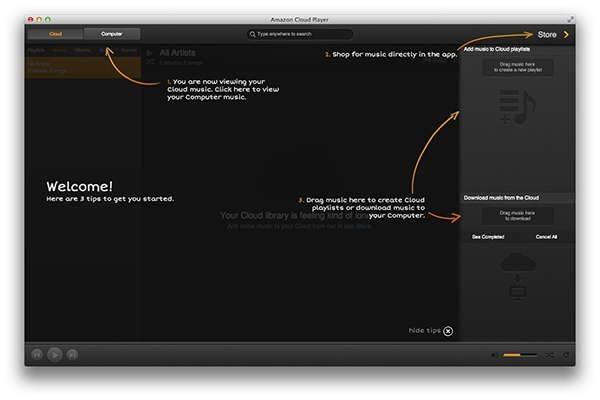
Task: Click the 'hide tips' text
Action: click(x=424, y=330)
